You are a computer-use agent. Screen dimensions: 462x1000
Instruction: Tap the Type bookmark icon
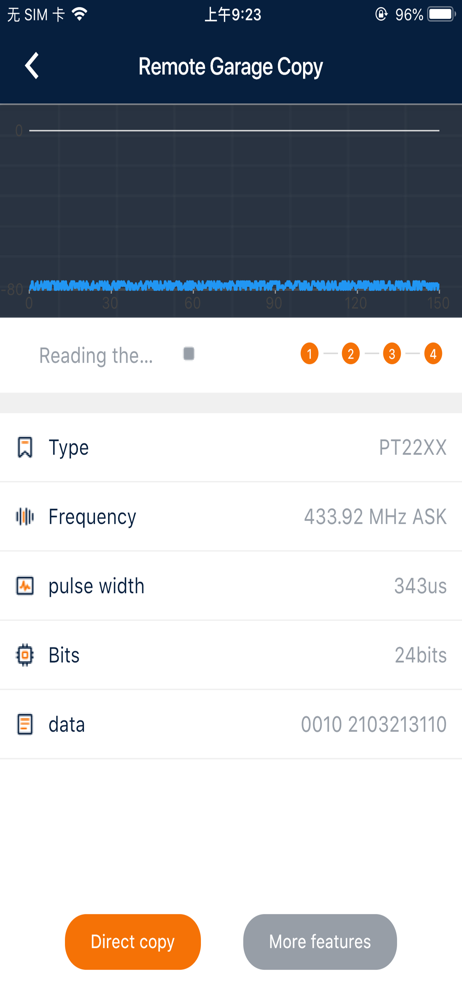(x=24, y=448)
